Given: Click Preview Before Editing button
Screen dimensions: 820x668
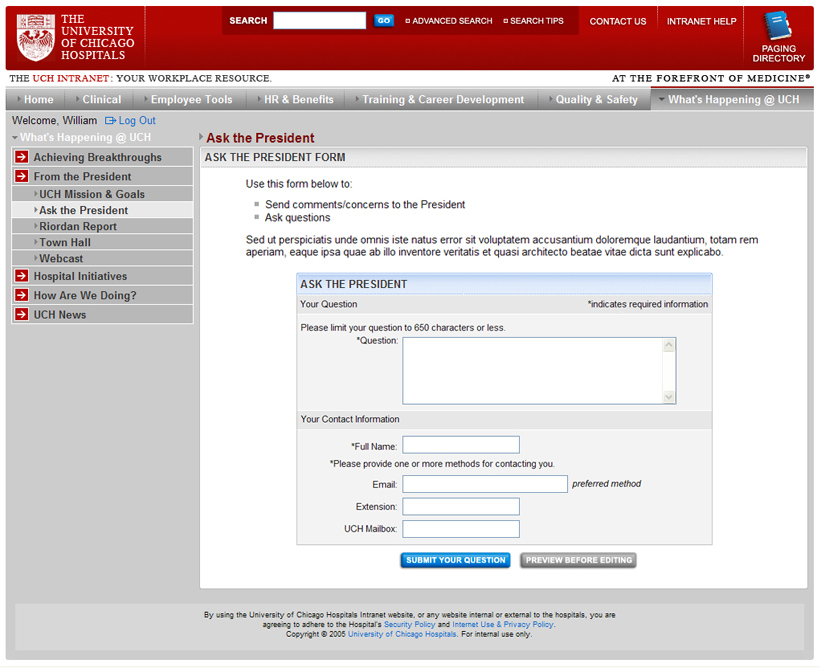Looking at the screenshot, I should tap(578, 560).
